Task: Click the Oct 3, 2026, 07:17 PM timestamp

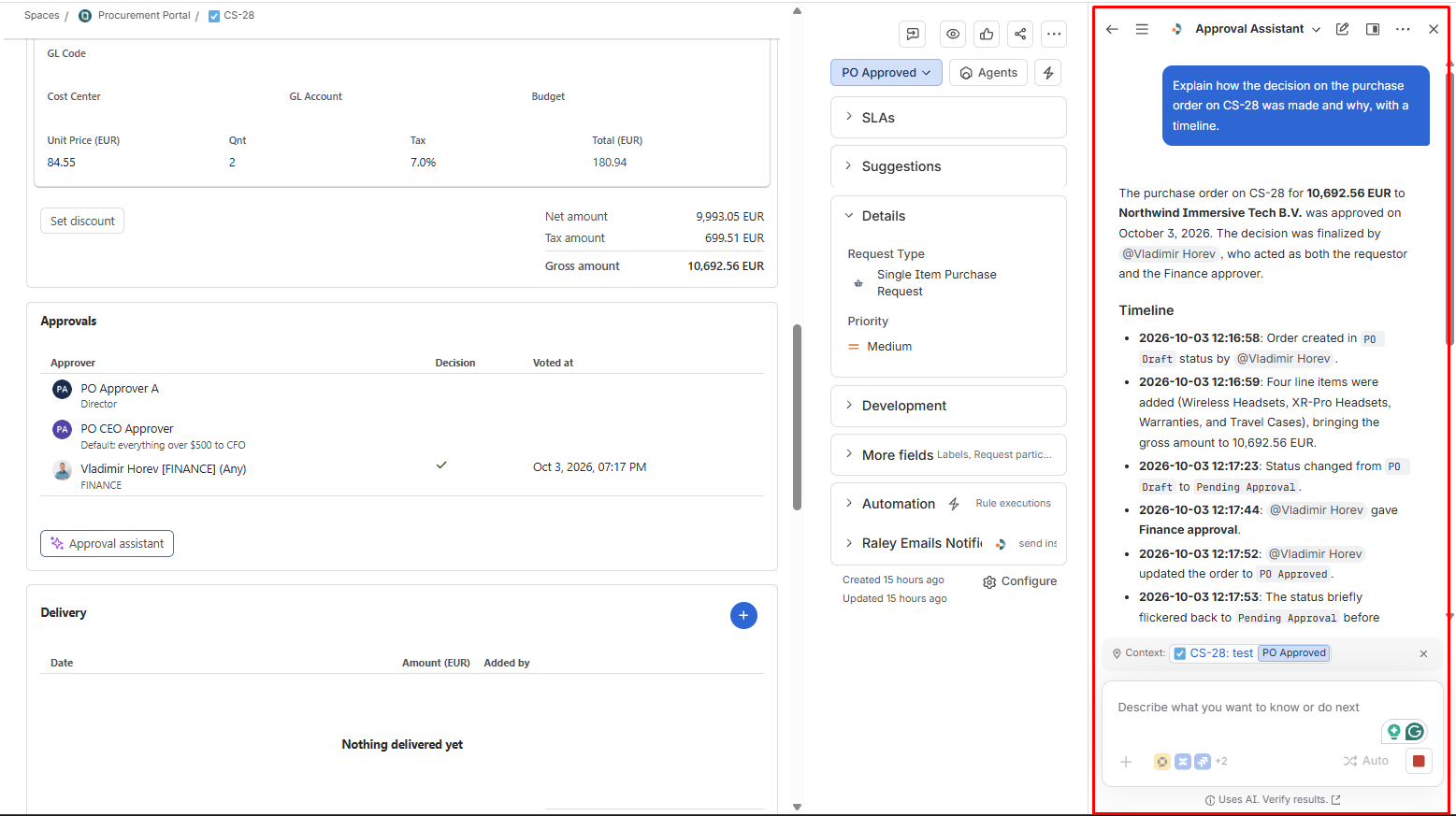Action: coord(589,467)
